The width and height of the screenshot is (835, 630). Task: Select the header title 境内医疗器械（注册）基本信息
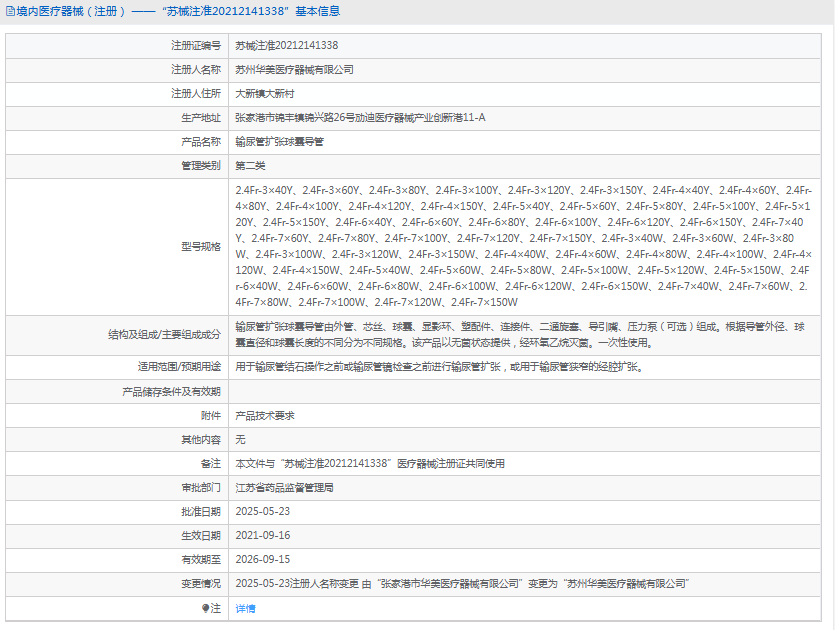[178, 11]
